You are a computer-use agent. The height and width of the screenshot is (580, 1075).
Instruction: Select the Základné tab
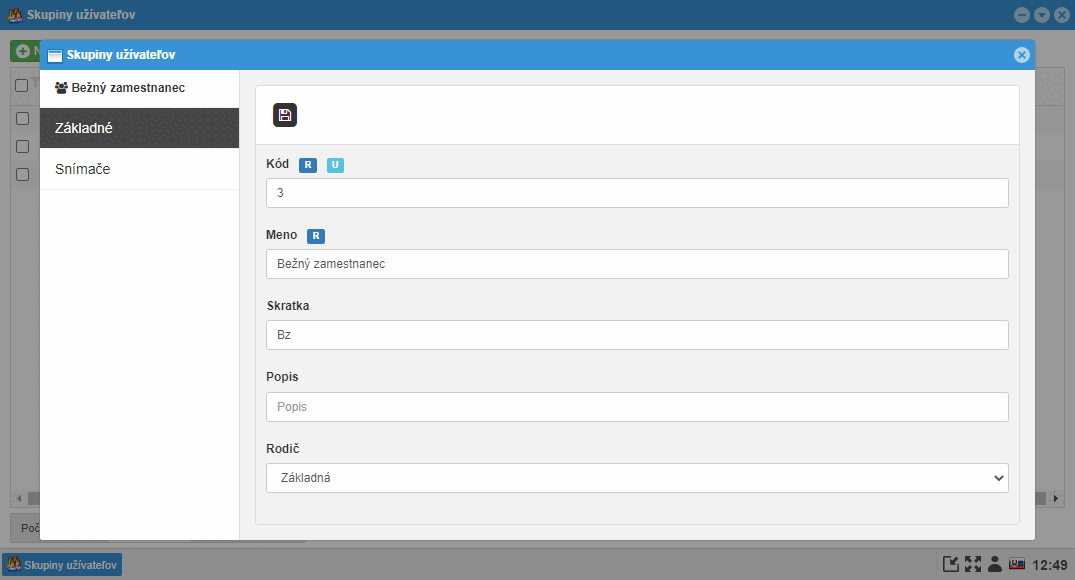pyautogui.click(x=139, y=128)
